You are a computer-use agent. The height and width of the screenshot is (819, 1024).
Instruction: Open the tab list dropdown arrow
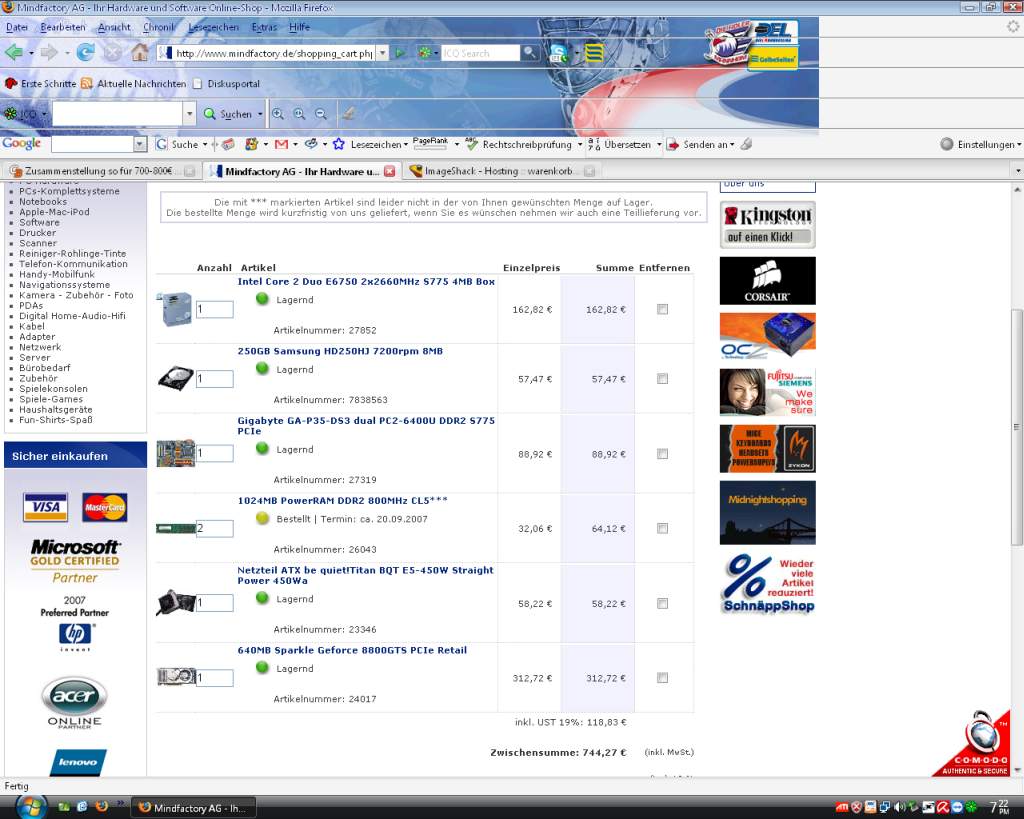click(1017, 171)
